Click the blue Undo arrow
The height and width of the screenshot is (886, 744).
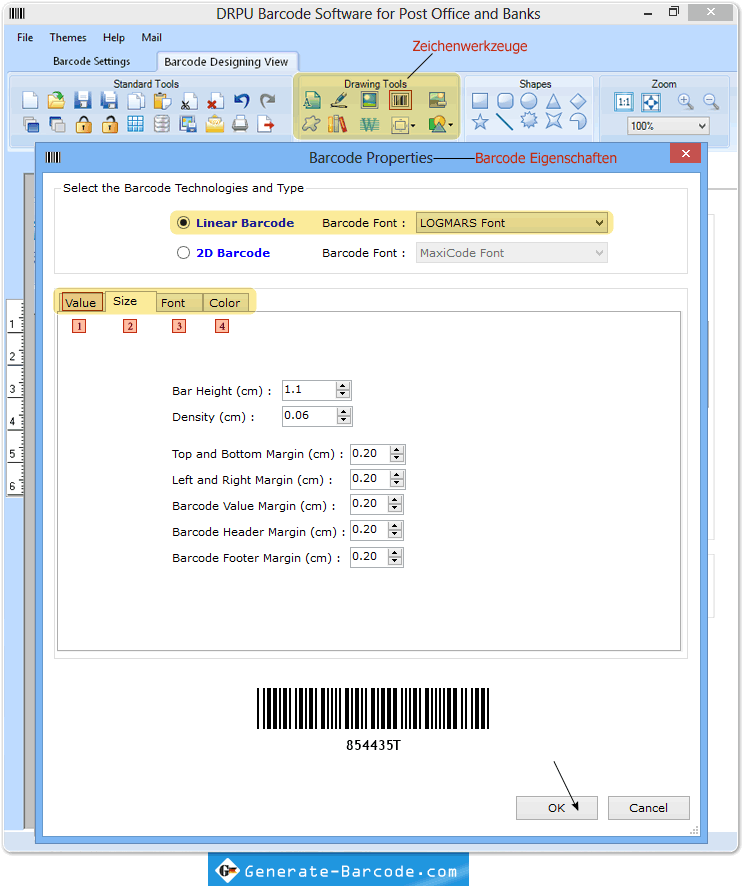coord(241,101)
